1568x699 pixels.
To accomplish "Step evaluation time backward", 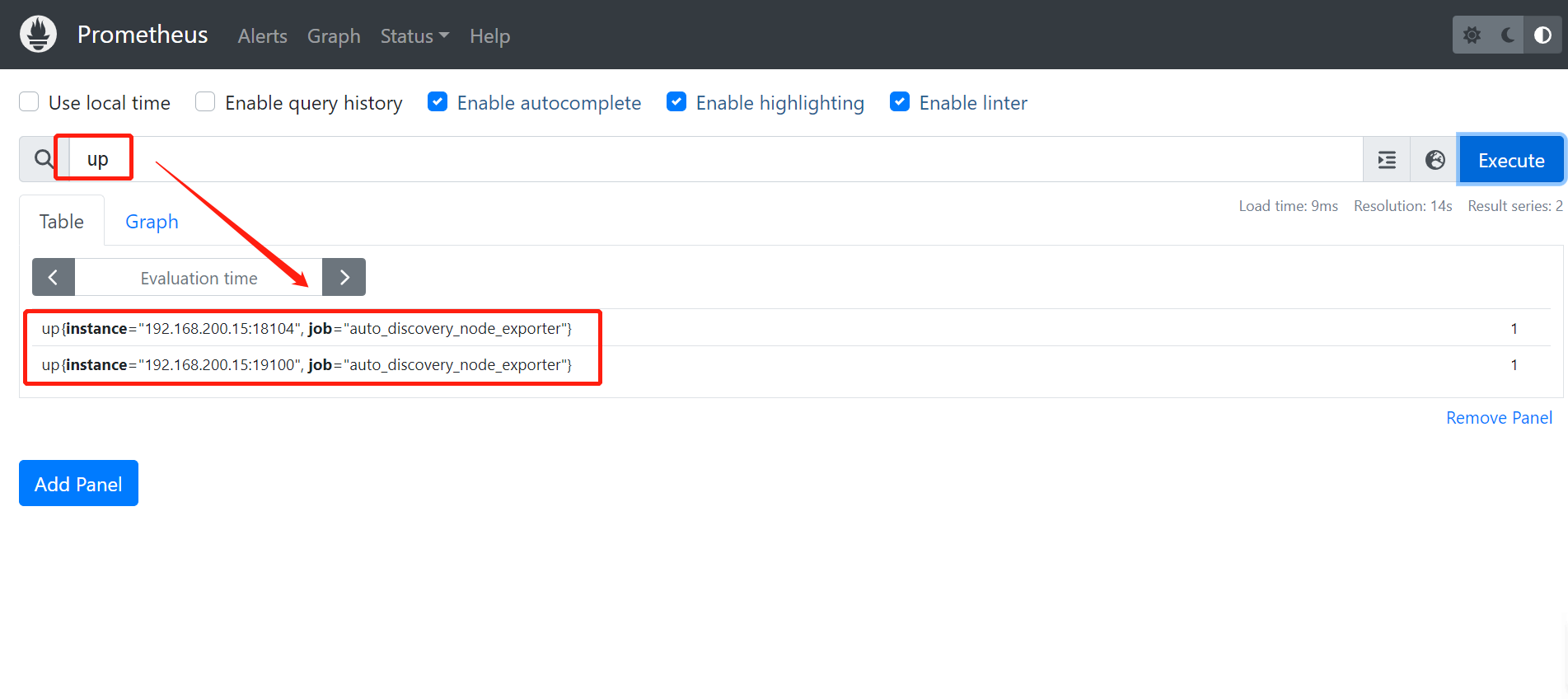I will (x=54, y=278).
